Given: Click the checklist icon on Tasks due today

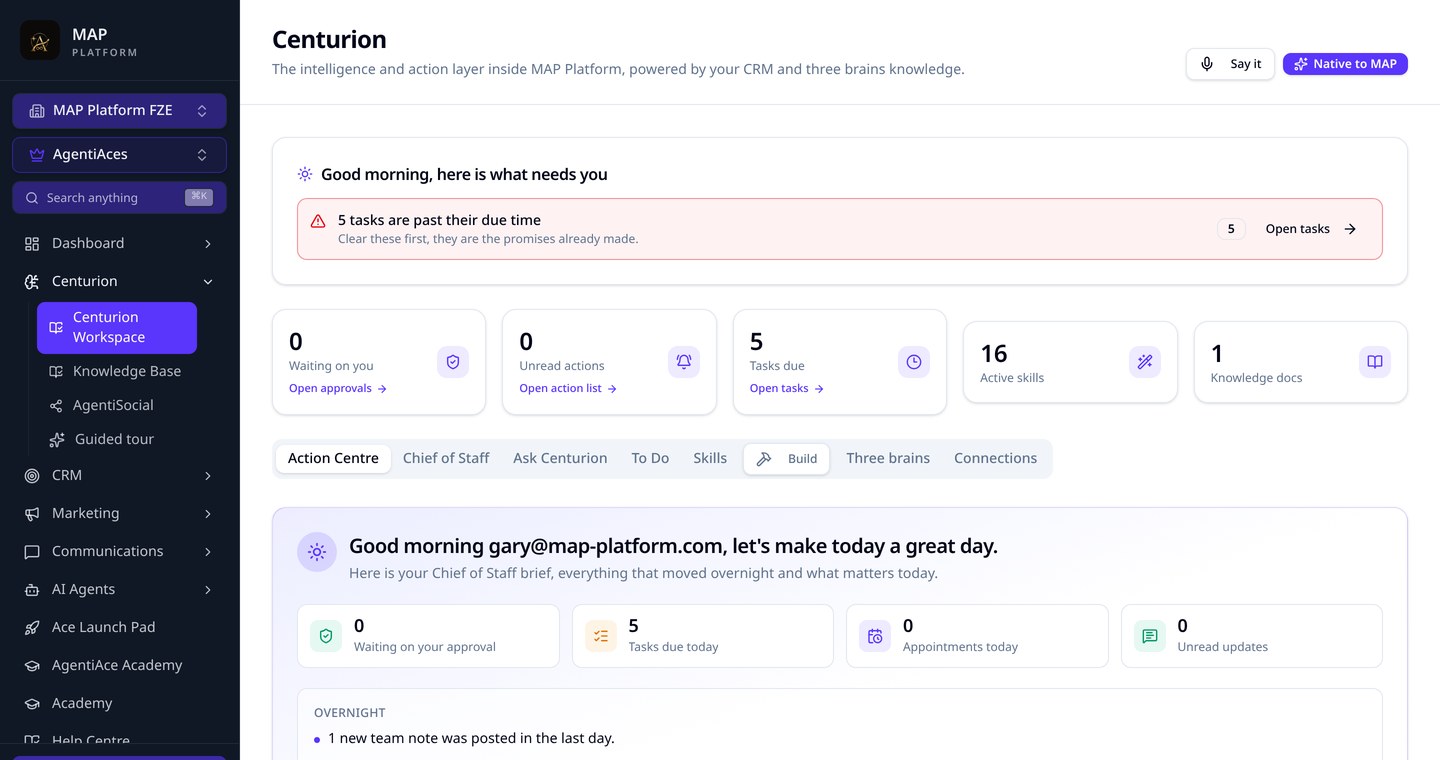Looking at the screenshot, I should pyautogui.click(x=601, y=636).
